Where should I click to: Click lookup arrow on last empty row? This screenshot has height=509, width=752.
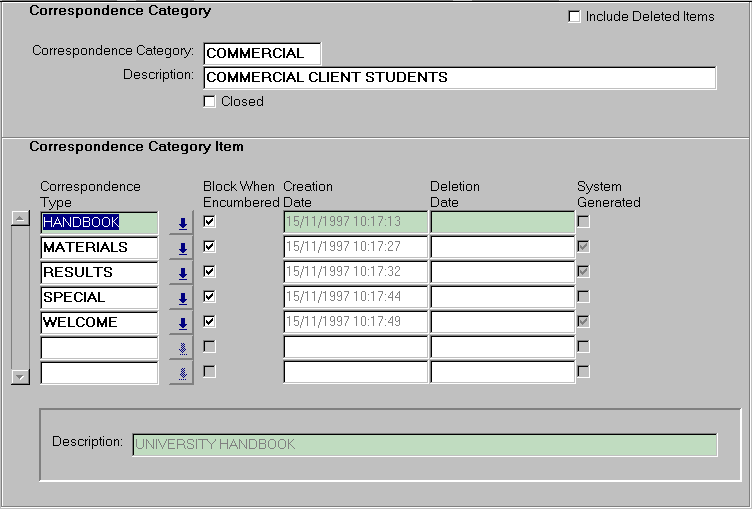click(x=182, y=373)
